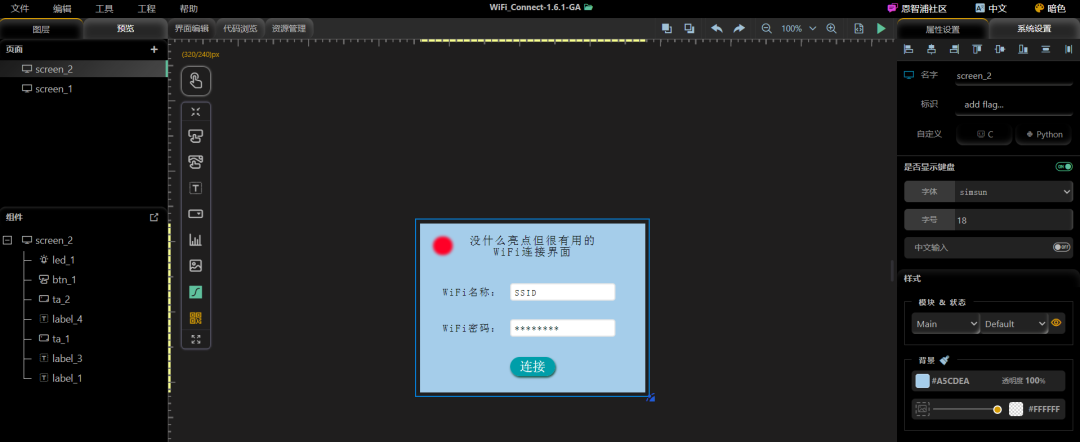The width and height of the screenshot is (1080, 442).
Task: Open the 工具 menu
Action: coord(104,9)
